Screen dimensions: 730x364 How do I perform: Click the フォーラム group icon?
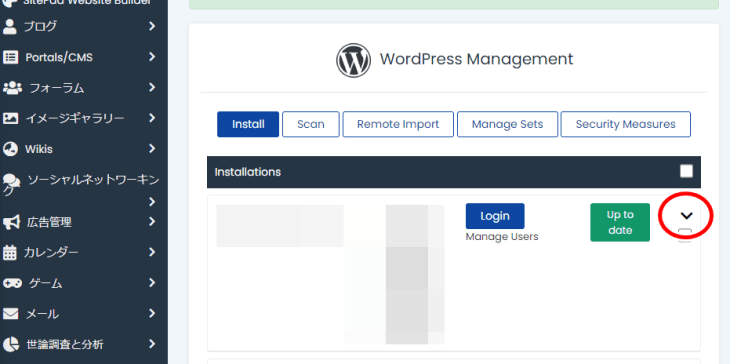click(x=12, y=88)
